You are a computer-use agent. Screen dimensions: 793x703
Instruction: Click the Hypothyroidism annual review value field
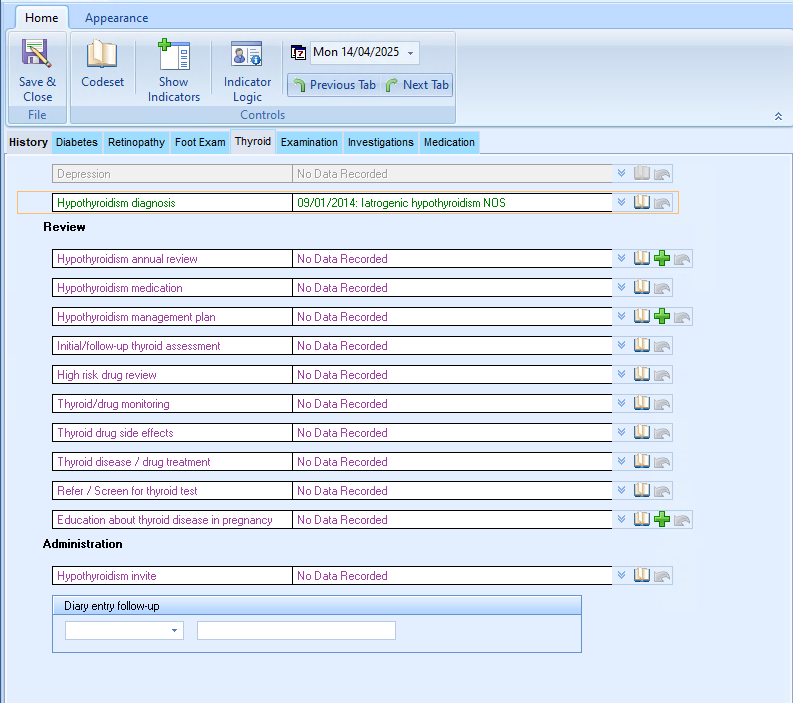pyautogui.click(x=452, y=258)
